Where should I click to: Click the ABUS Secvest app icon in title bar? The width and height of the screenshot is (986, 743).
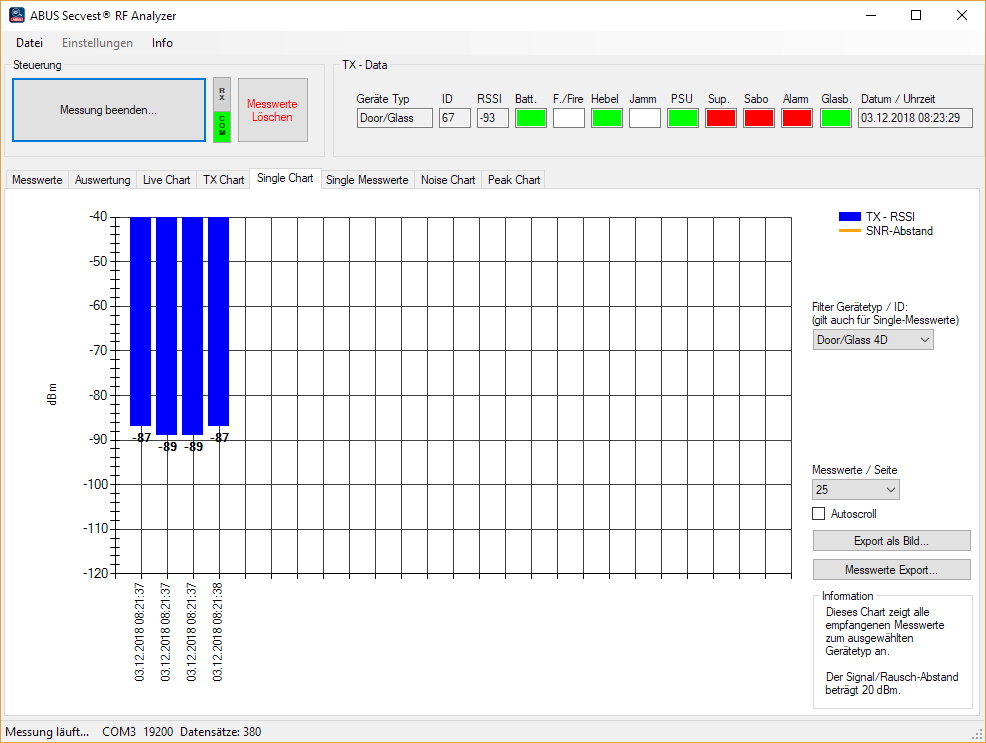(17, 15)
